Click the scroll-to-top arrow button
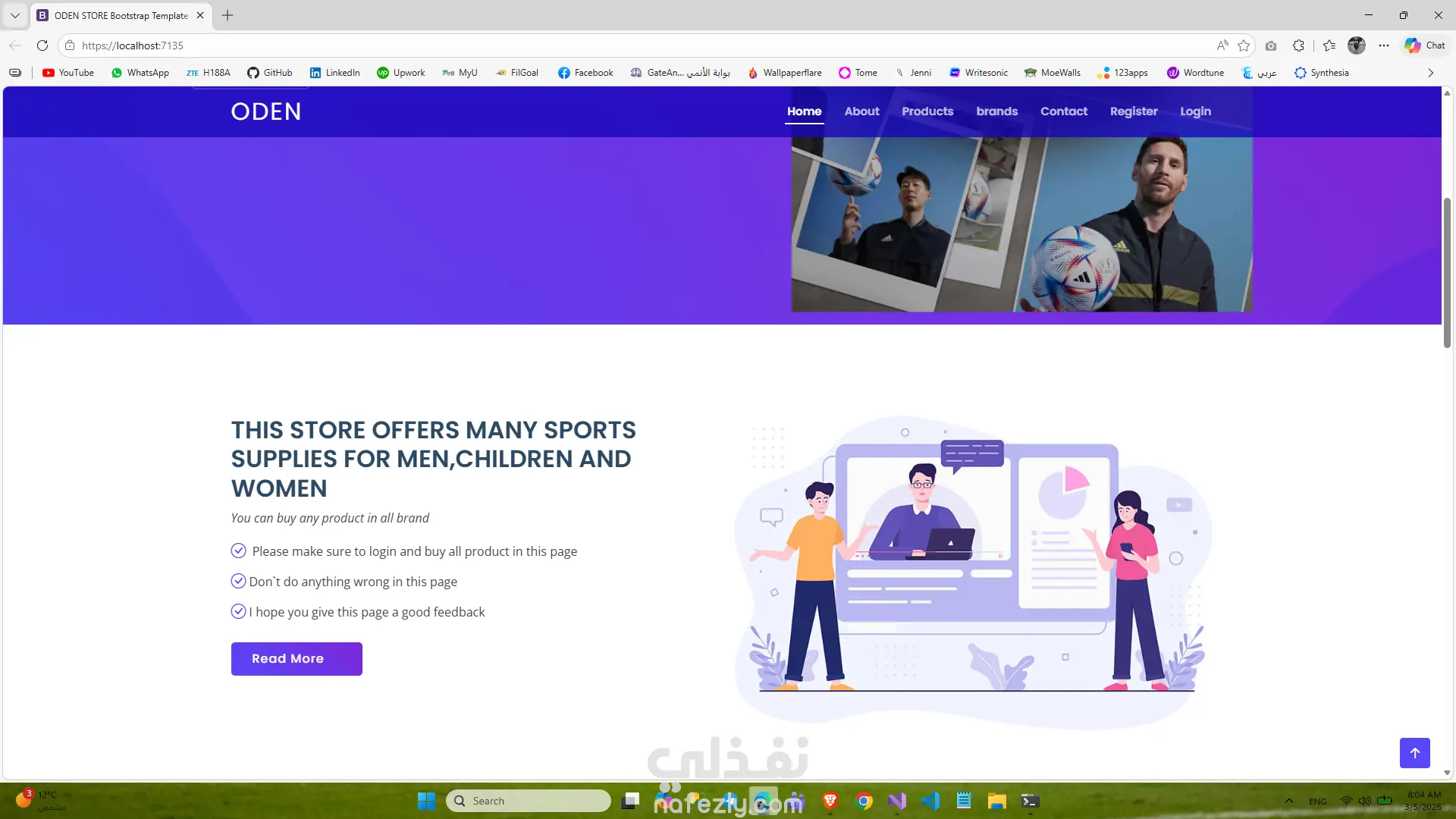 (1414, 752)
